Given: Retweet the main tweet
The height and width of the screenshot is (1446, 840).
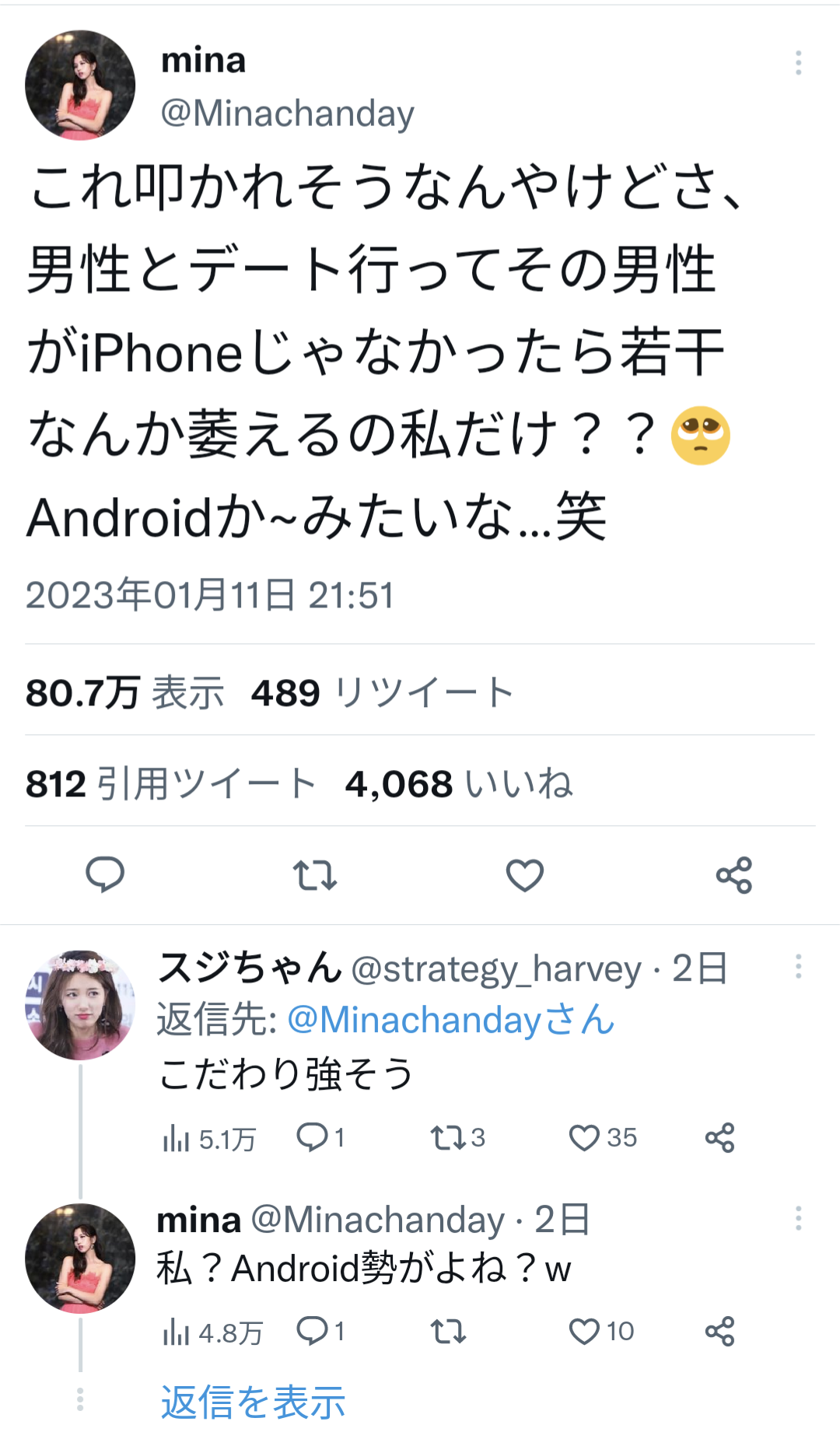Looking at the screenshot, I should (x=314, y=875).
